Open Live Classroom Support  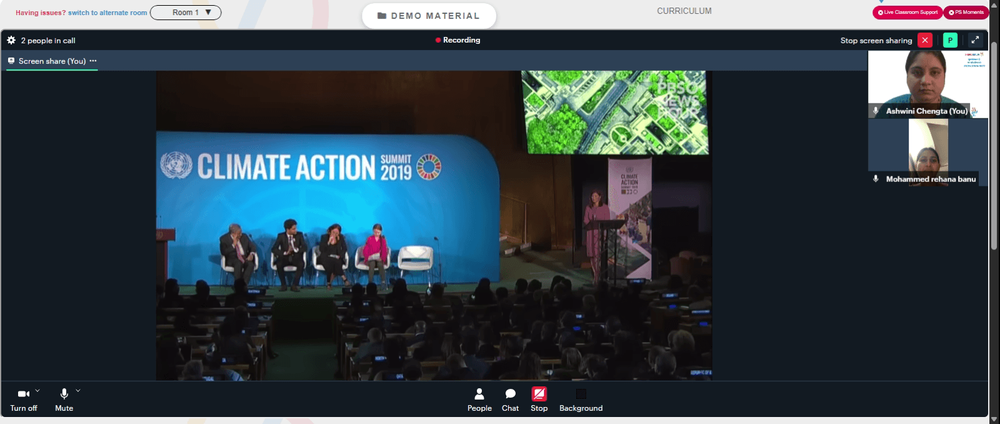(905, 12)
